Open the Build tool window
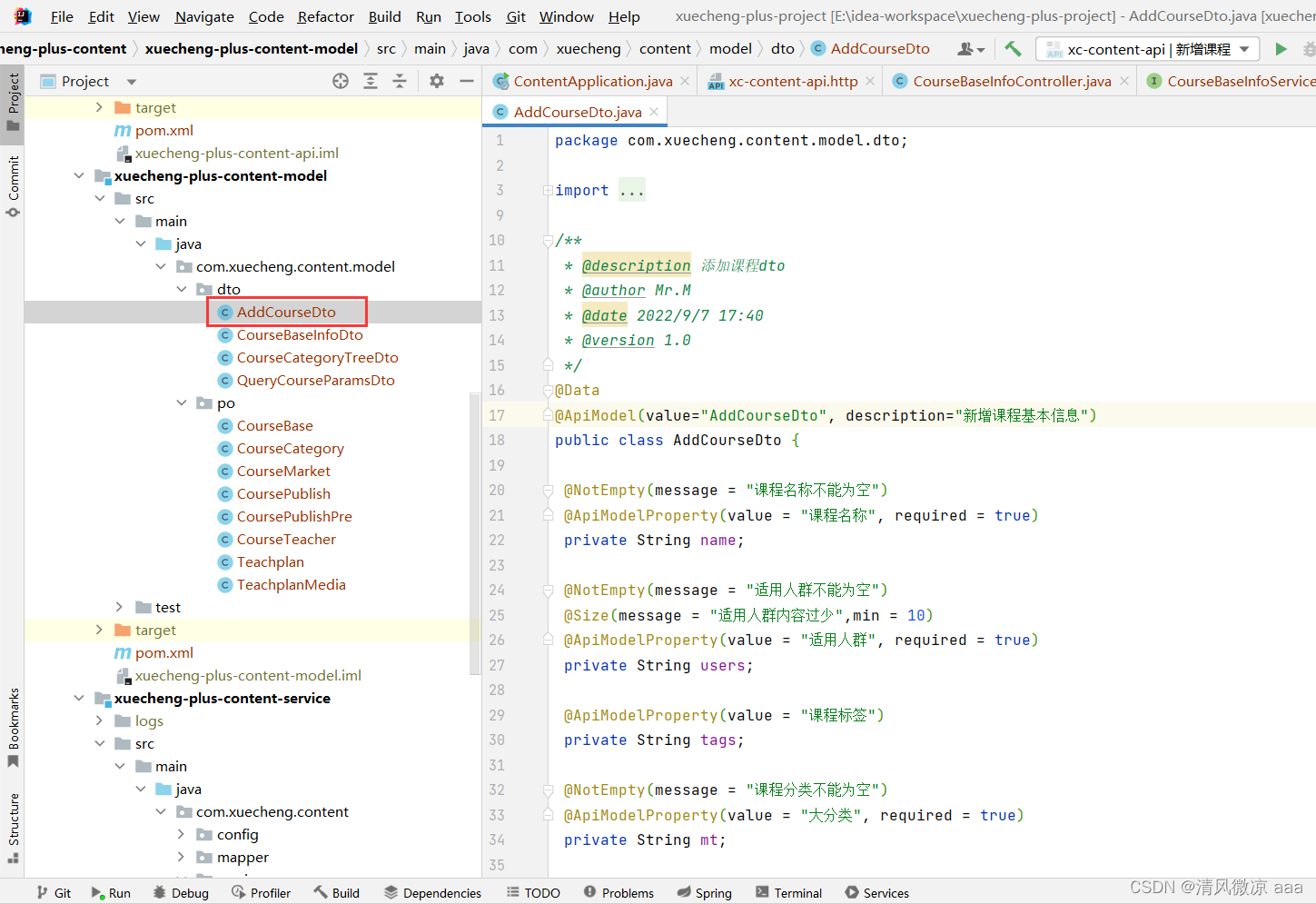1316x904 pixels. click(x=337, y=893)
